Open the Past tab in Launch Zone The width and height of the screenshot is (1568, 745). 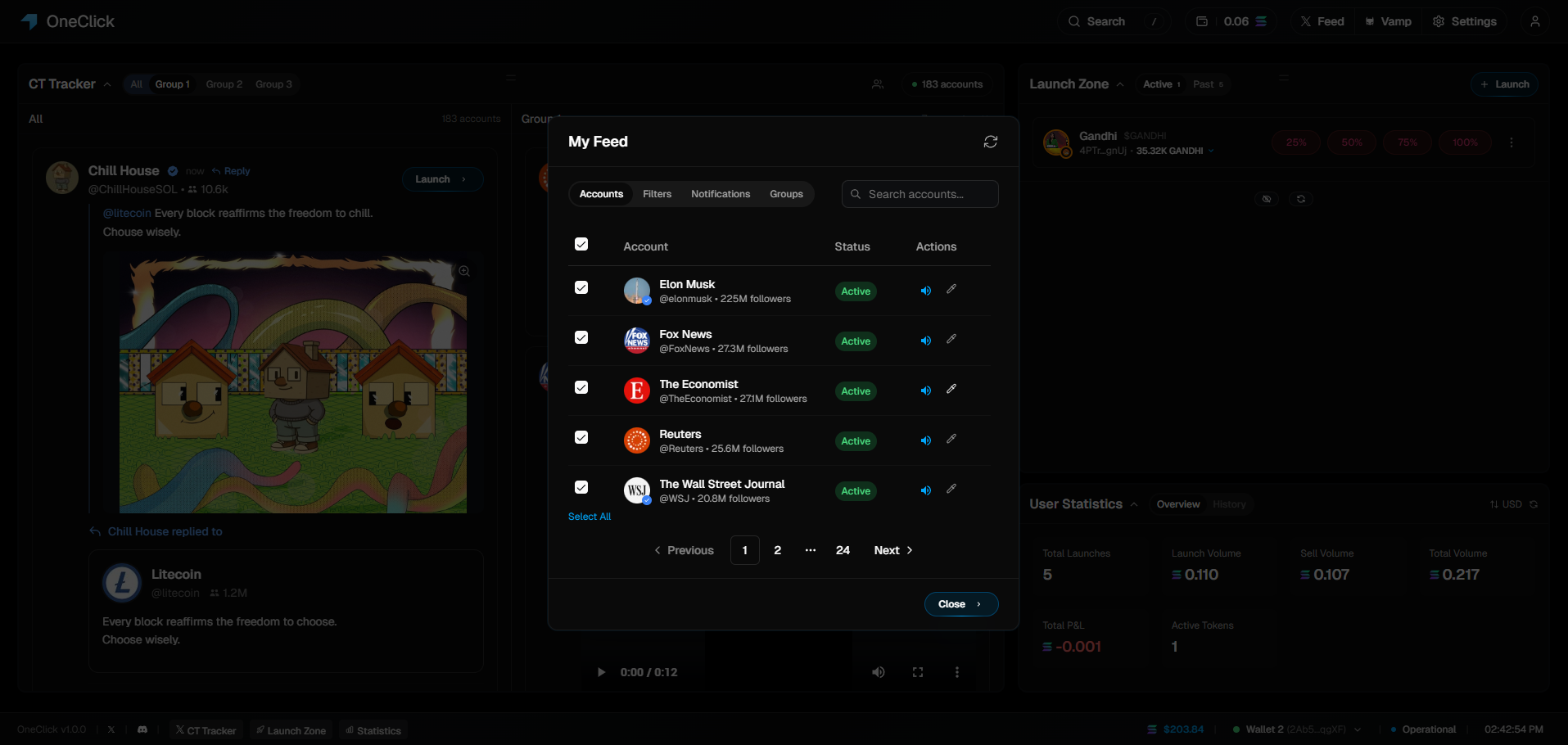coord(1209,84)
